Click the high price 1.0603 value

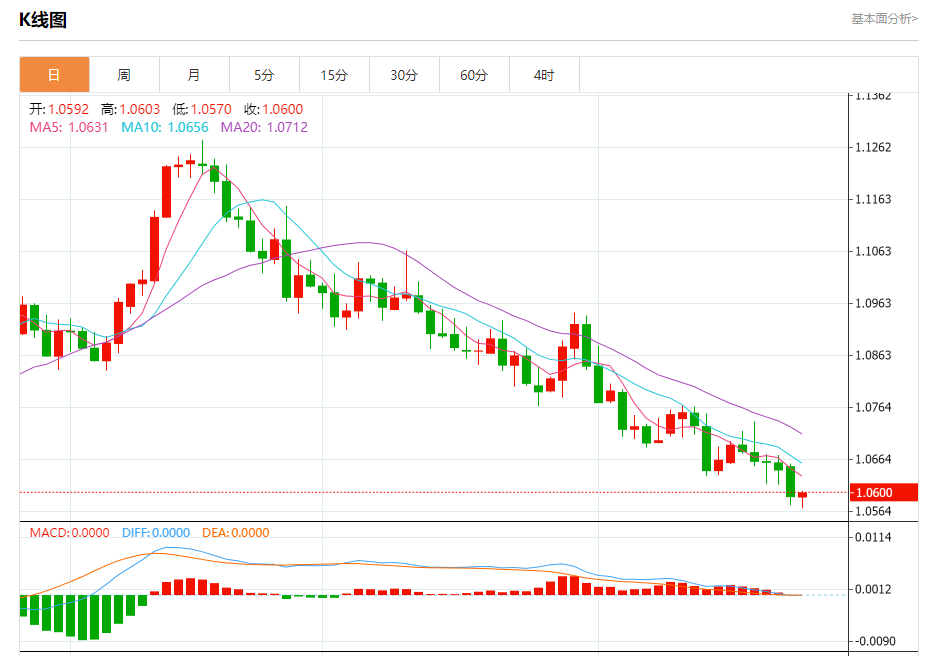point(140,109)
